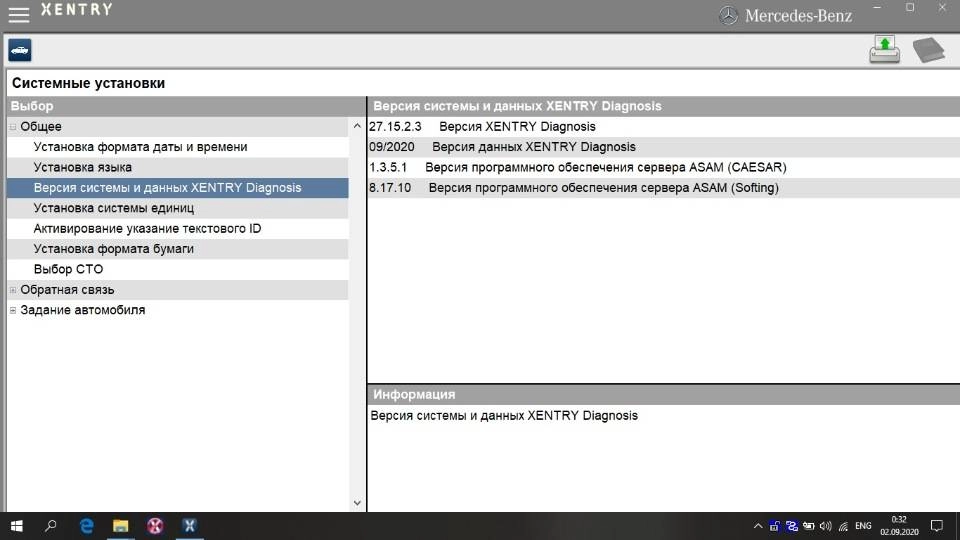The height and width of the screenshot is (540, 960).
Task: Expand the Задание автомобиля node
Action: coord(13,310)
